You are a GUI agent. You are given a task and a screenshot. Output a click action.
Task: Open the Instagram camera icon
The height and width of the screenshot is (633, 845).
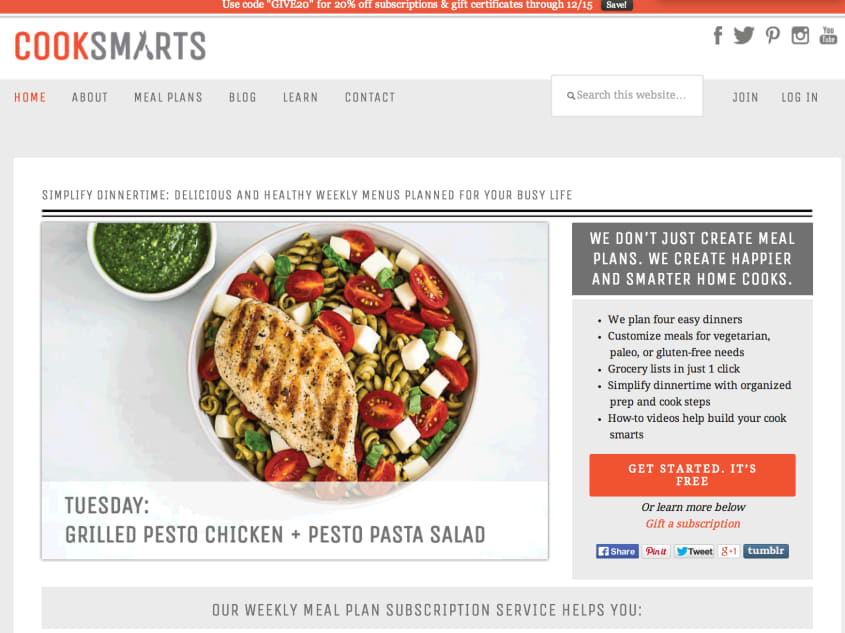(x=800, y=36)
